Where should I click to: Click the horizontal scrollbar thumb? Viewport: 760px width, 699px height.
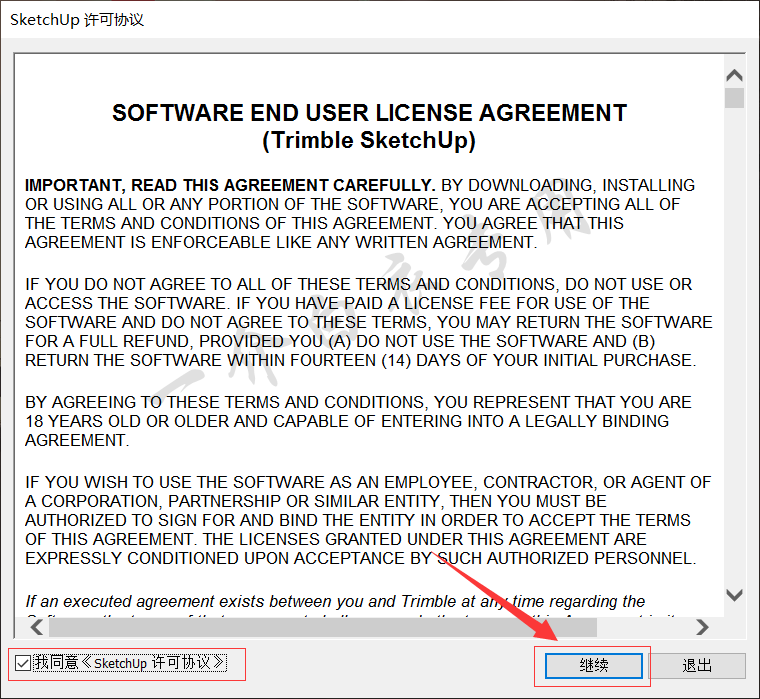click(323, 627)
